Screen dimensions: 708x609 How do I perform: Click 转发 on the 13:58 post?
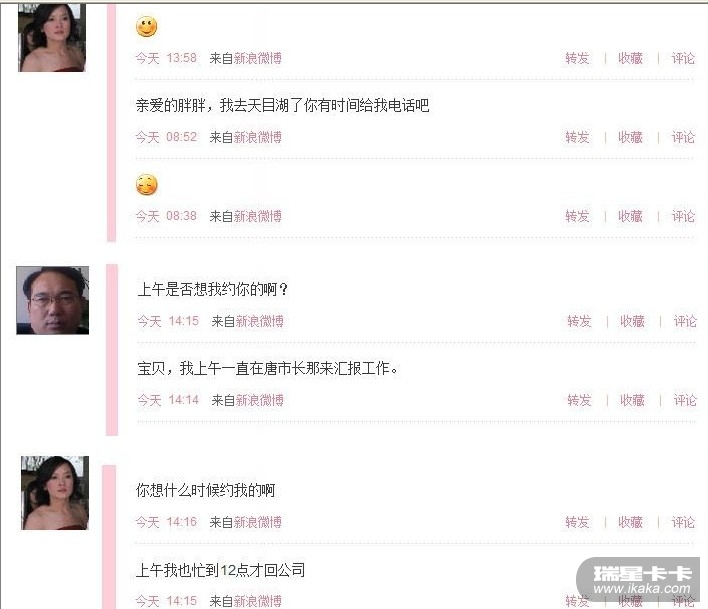pyautogui.click(x=577, y=58)
